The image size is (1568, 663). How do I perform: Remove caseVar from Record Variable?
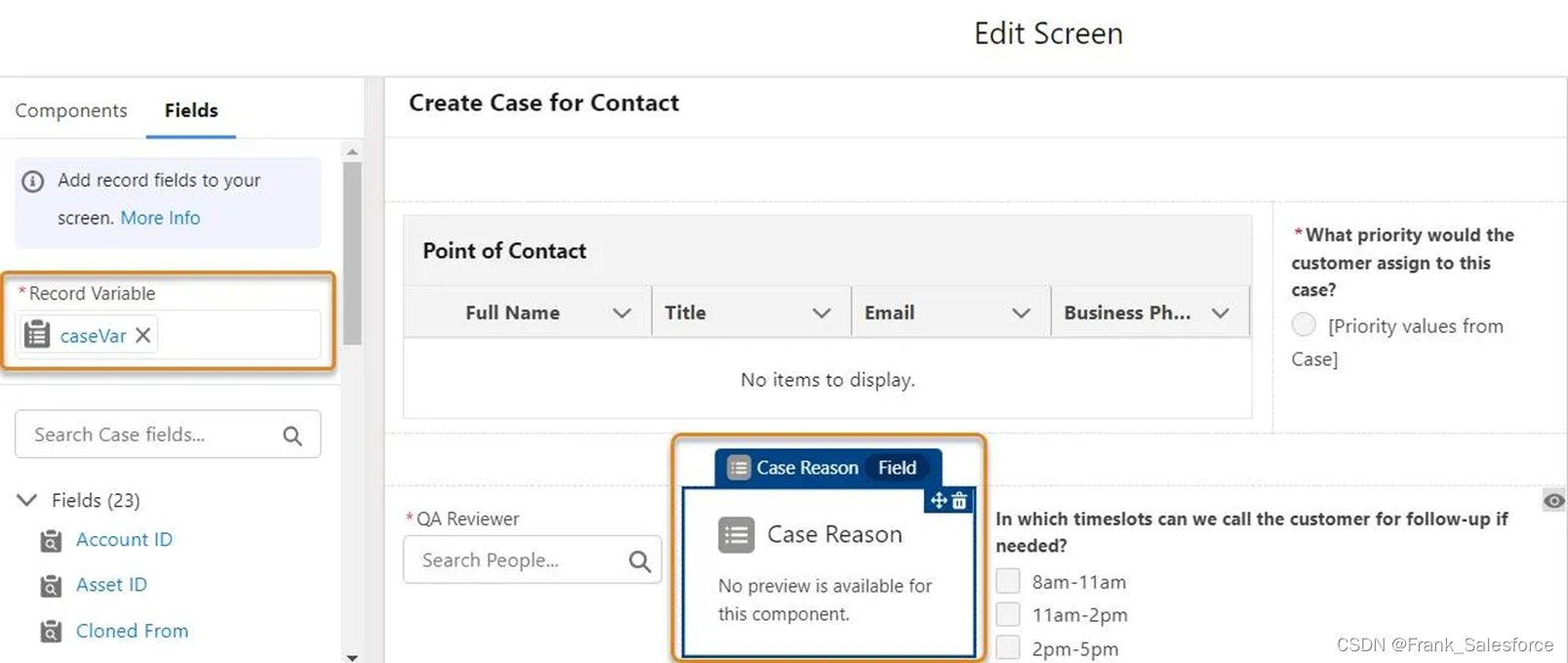point(143,335)
